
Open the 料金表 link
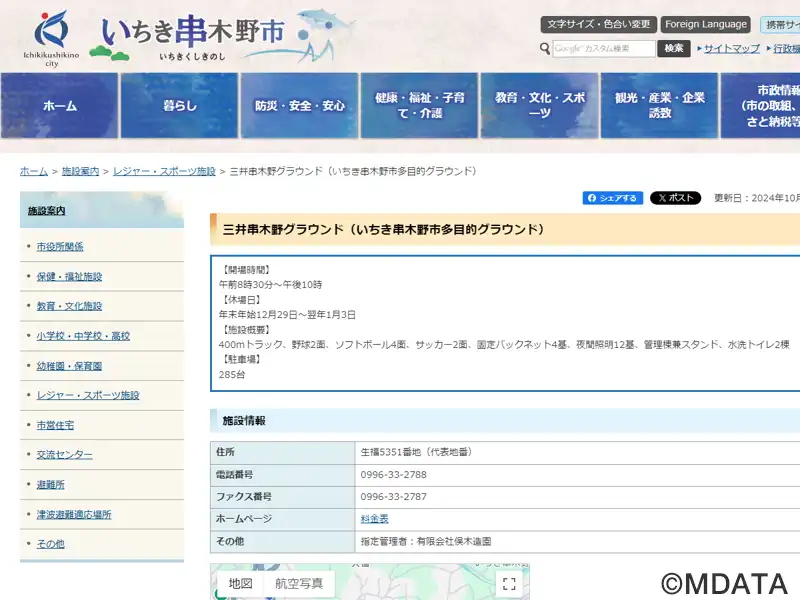coord(374,518)
